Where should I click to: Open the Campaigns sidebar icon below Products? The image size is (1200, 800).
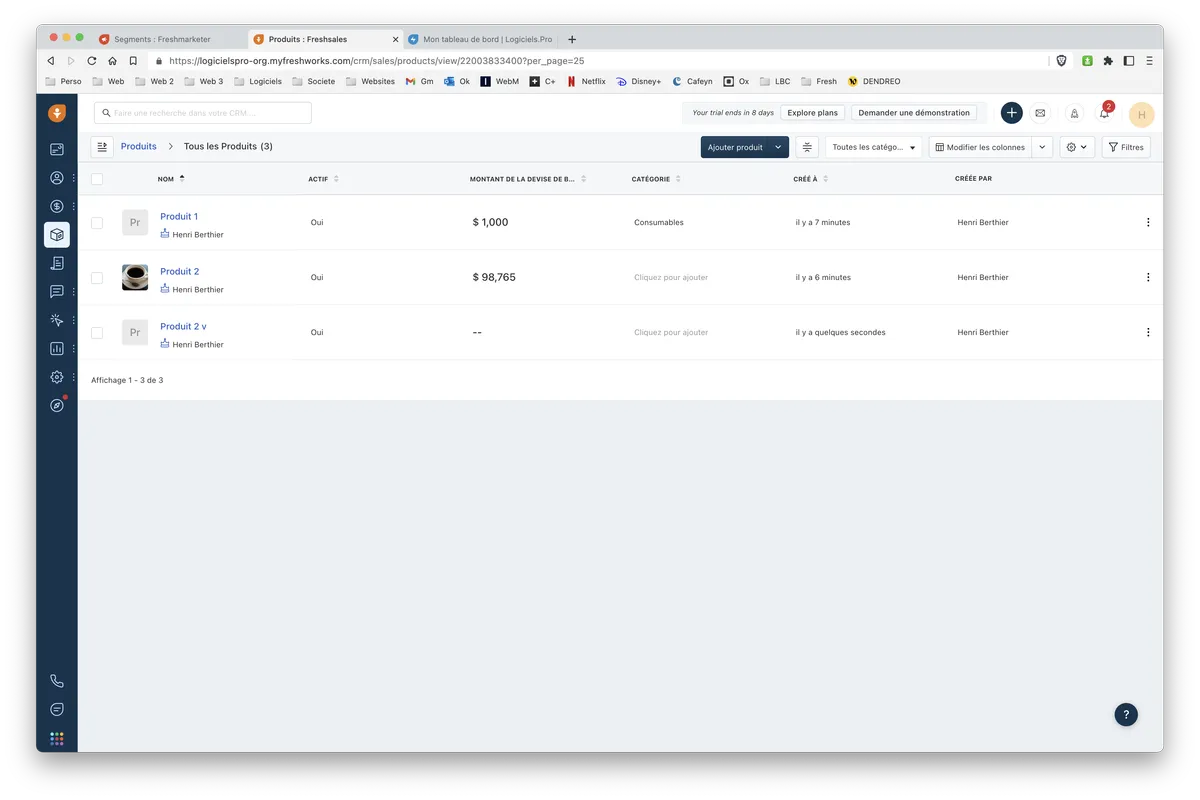57,263
